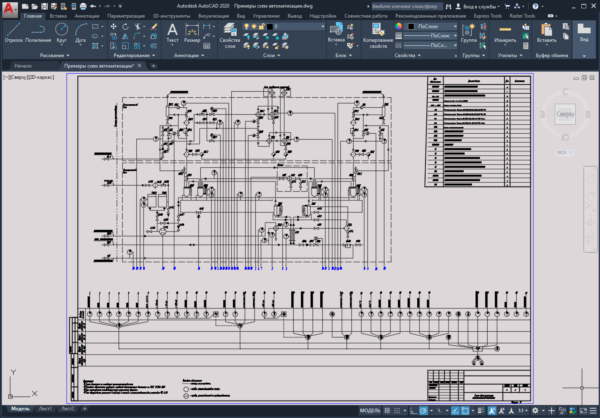
Task: Select the Круг circle tool
Action: [62, 33]
